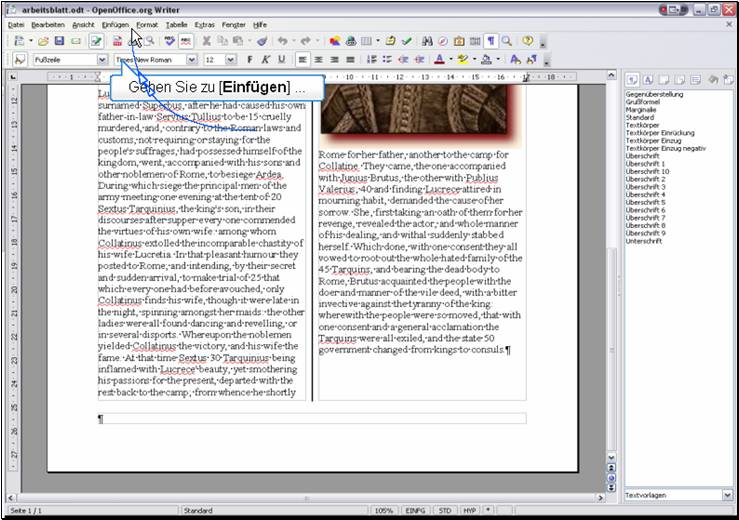Select Textkörper Einzug style in list
This screenshot has width=739, height=520.
click(653, 140)
